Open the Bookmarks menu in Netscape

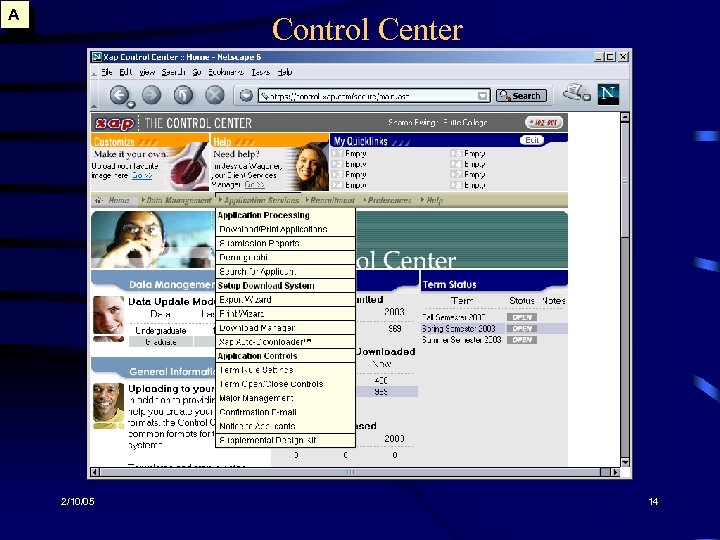click(x=225, y=72)
